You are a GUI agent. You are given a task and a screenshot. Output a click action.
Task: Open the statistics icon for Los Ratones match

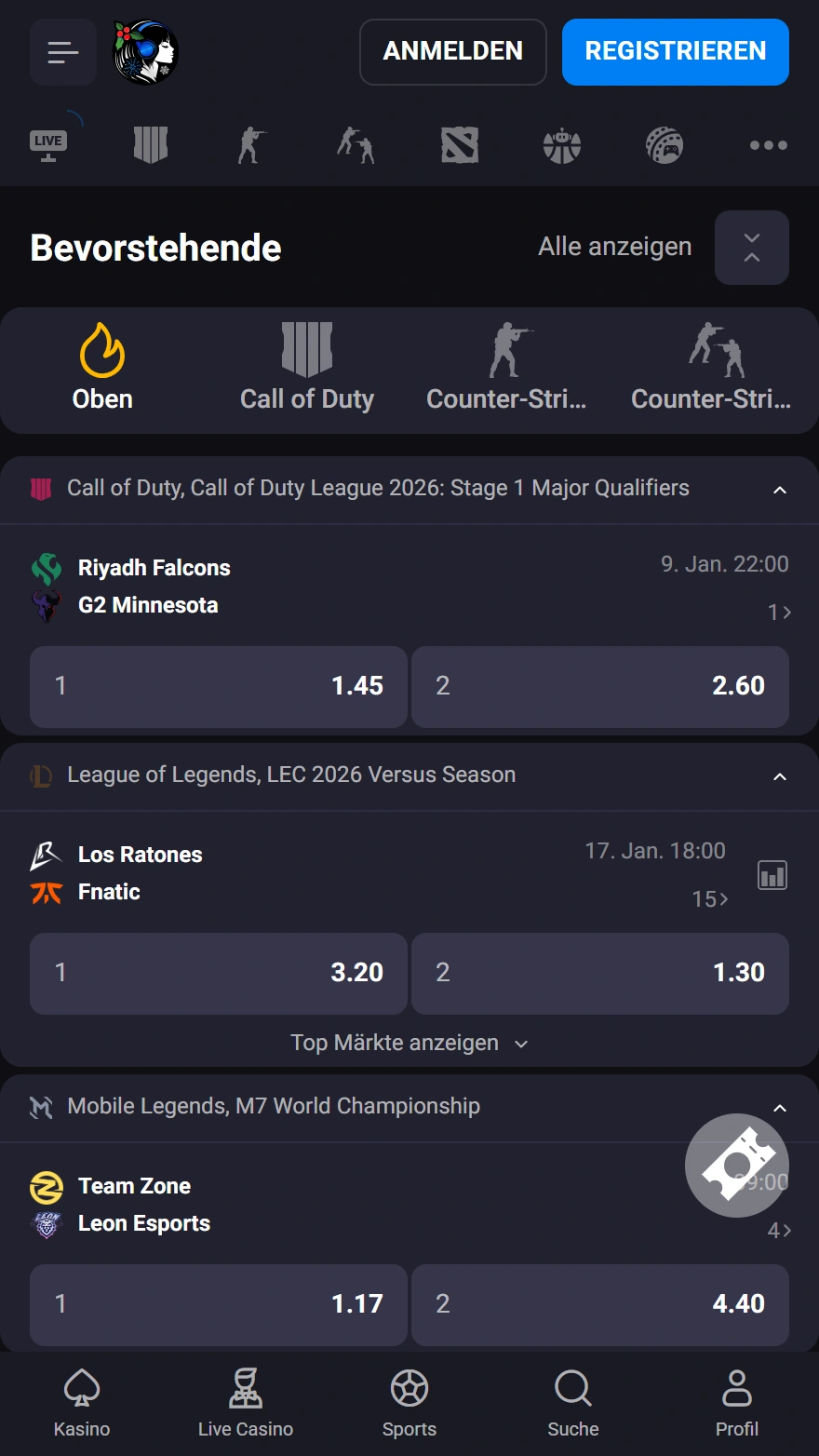tap(772, 874)
